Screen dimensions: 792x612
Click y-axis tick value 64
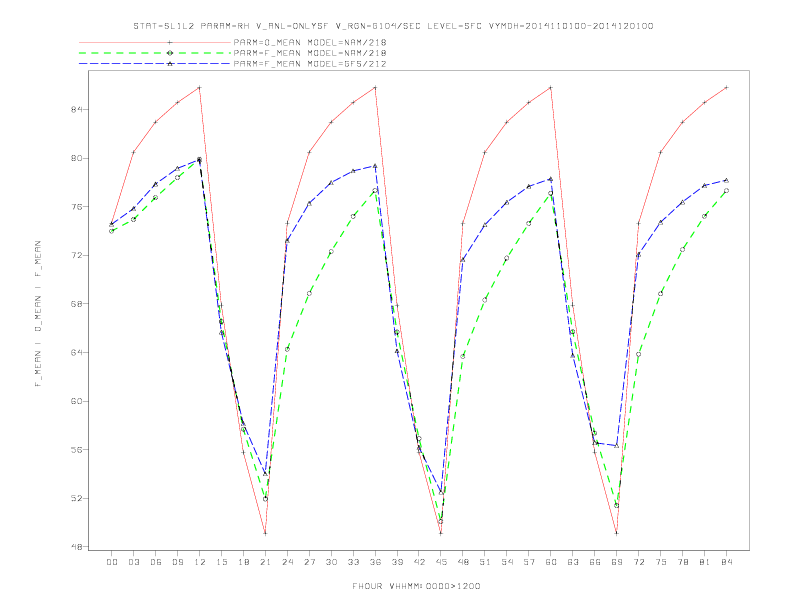tap(76, 352)
